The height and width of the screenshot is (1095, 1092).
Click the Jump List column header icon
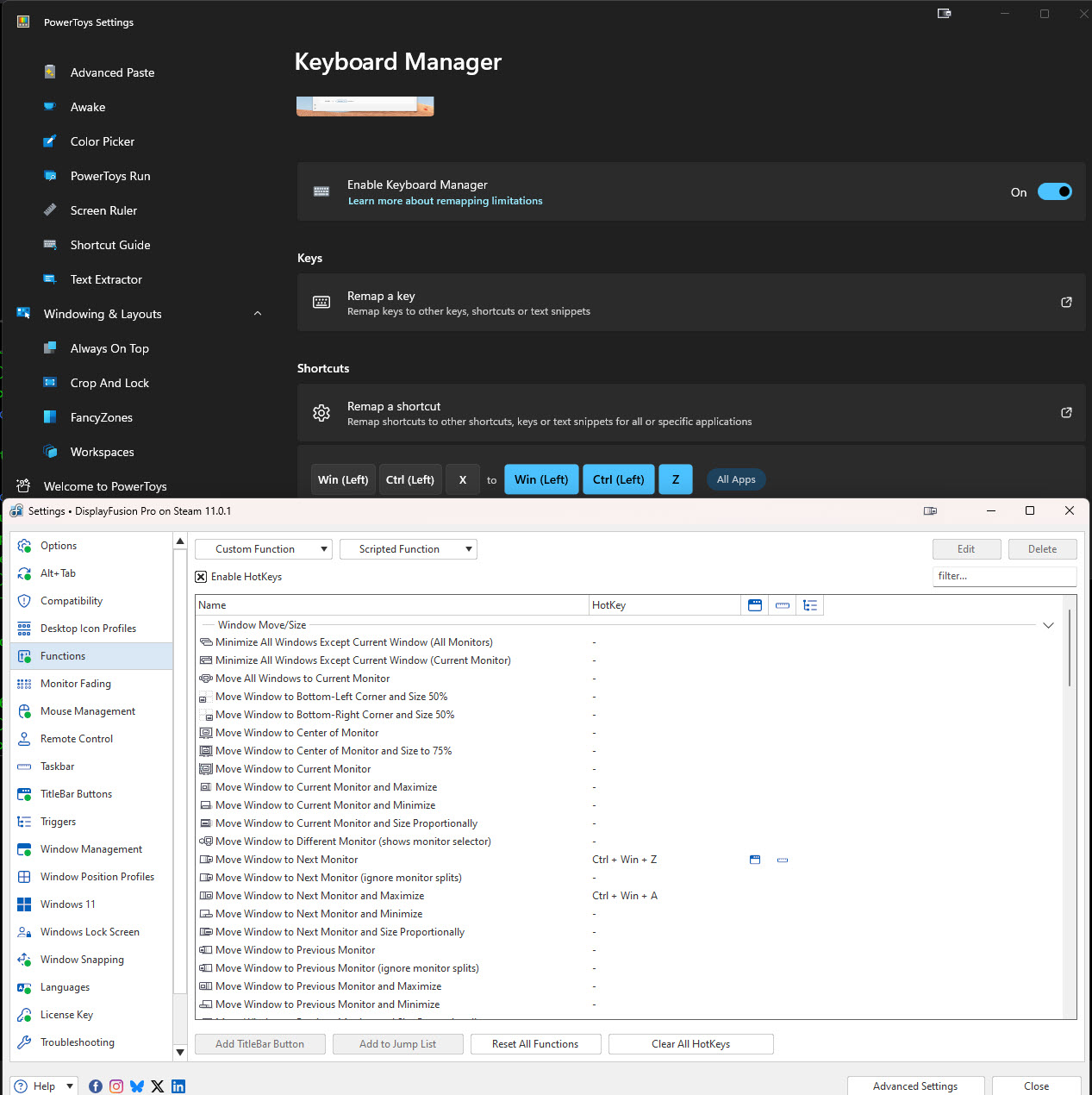(783, 605)
